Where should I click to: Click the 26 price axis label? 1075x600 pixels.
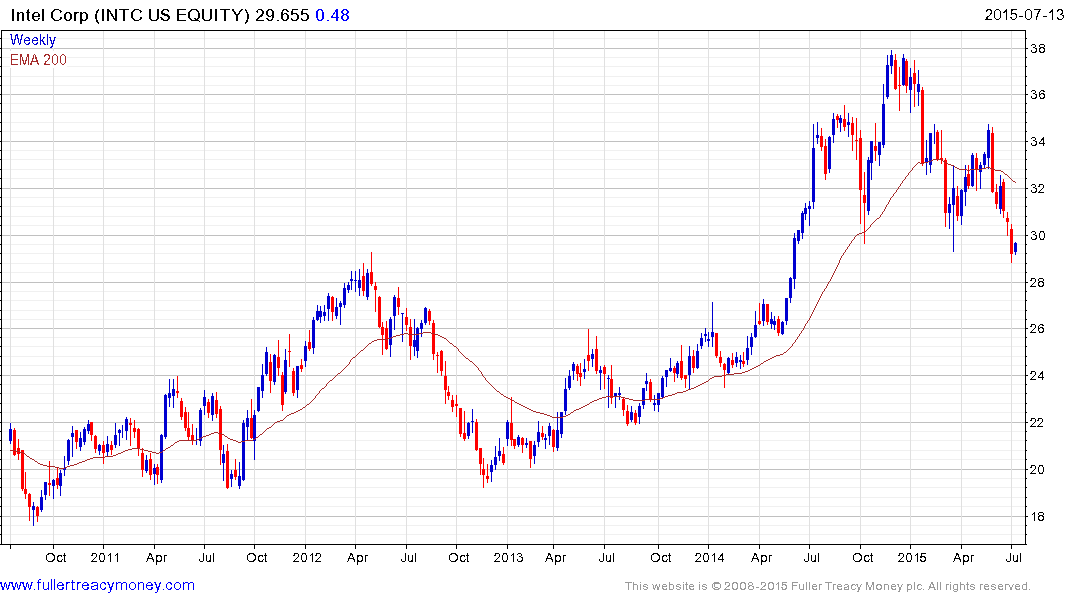(1037, 328)
